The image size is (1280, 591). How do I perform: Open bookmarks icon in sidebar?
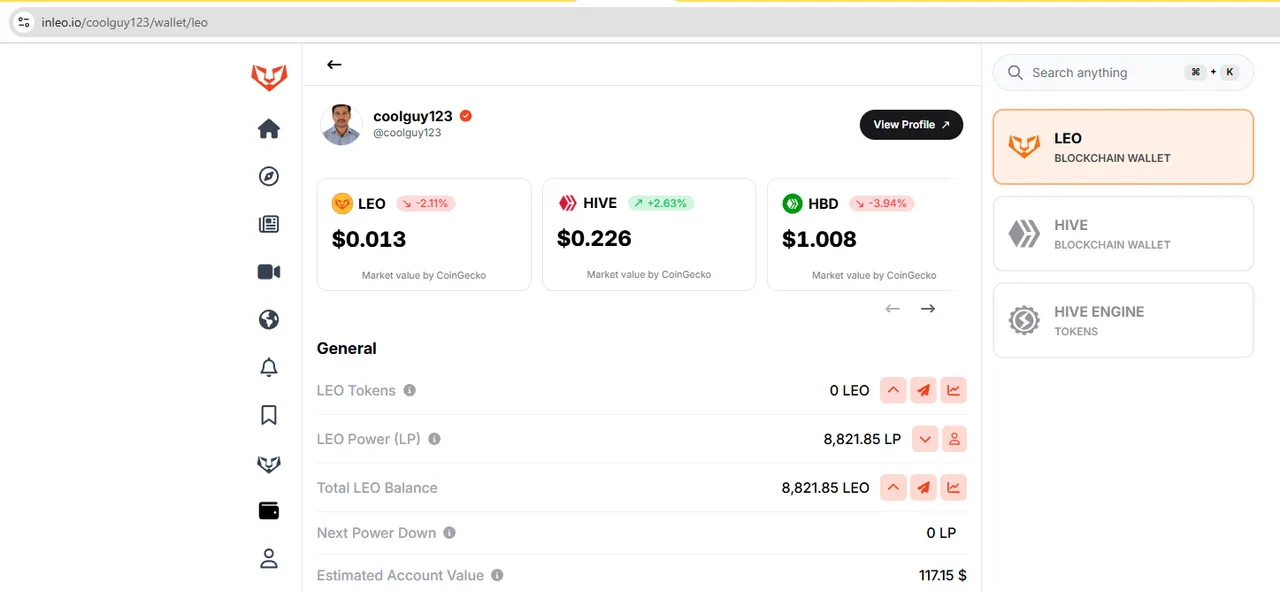point(269,415)
